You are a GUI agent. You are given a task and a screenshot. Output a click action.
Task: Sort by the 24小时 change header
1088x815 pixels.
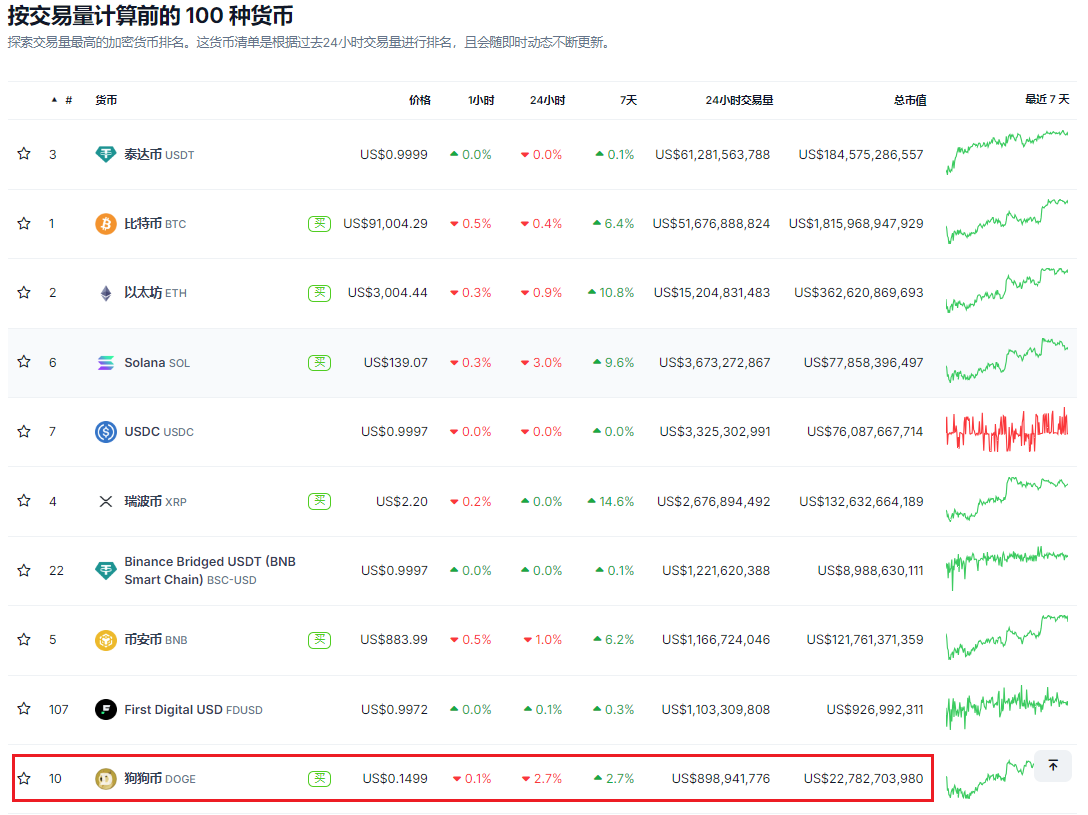[x=547, y=101]
